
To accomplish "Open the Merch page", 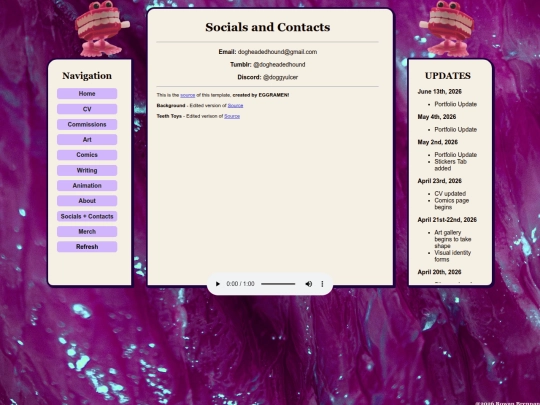I will 87,231.
